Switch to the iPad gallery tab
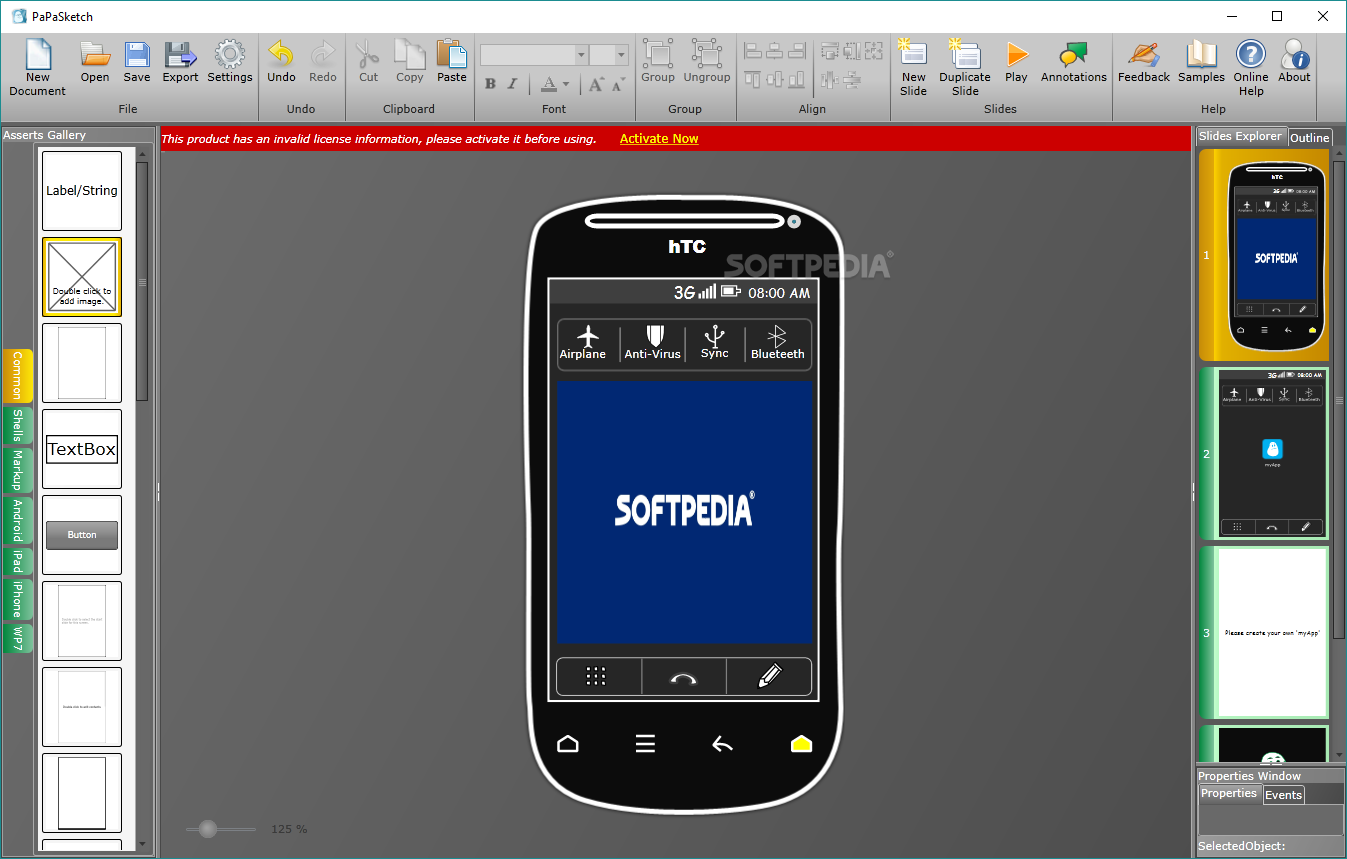 pos(18,562)
